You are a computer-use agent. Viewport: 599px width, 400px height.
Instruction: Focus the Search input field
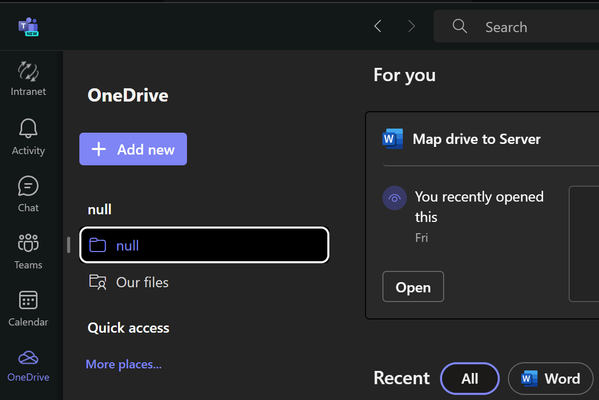(x=516, y=26)
